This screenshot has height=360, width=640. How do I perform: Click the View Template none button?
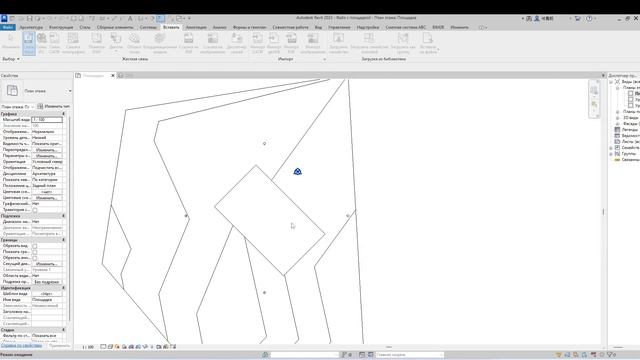coord(47,294)
